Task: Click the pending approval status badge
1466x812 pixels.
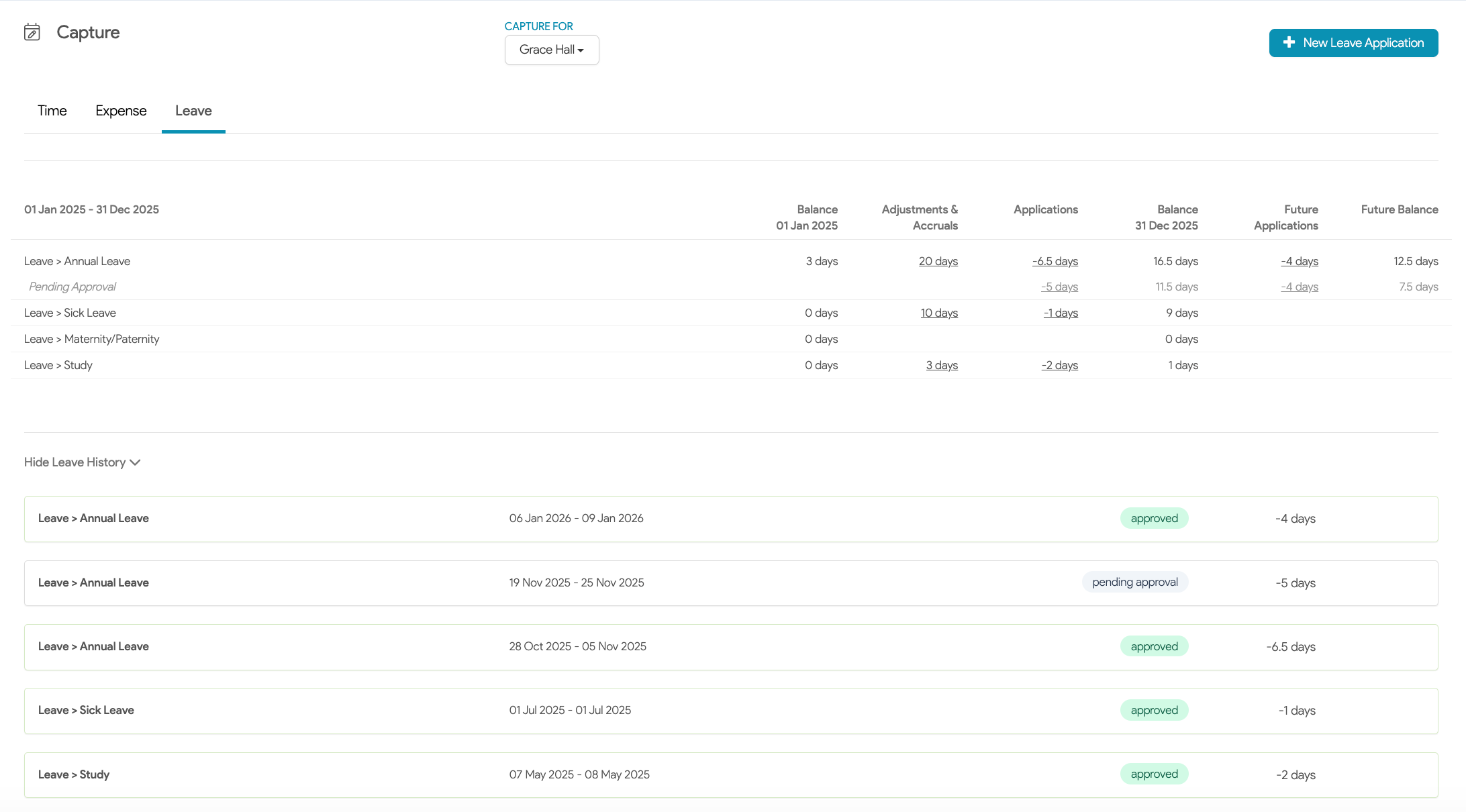Action: point(1134,582)
